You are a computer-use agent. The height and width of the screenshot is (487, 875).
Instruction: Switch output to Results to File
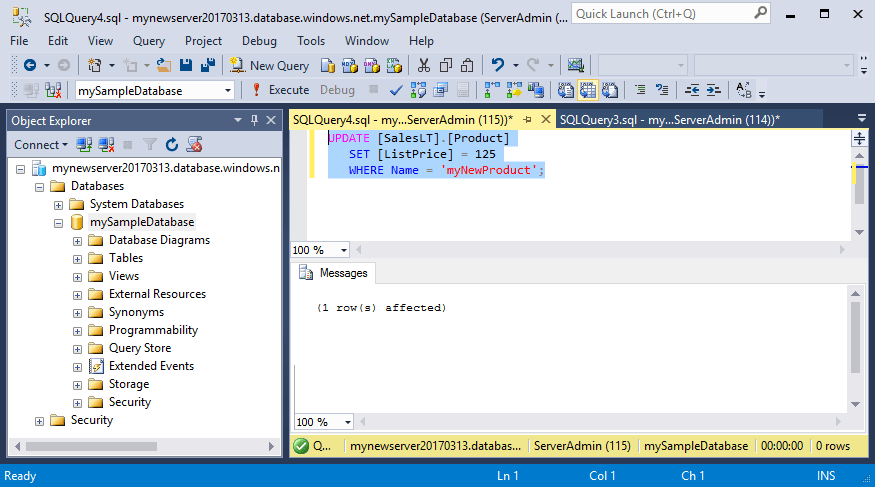pyautogui.click(x=610, y=90)
